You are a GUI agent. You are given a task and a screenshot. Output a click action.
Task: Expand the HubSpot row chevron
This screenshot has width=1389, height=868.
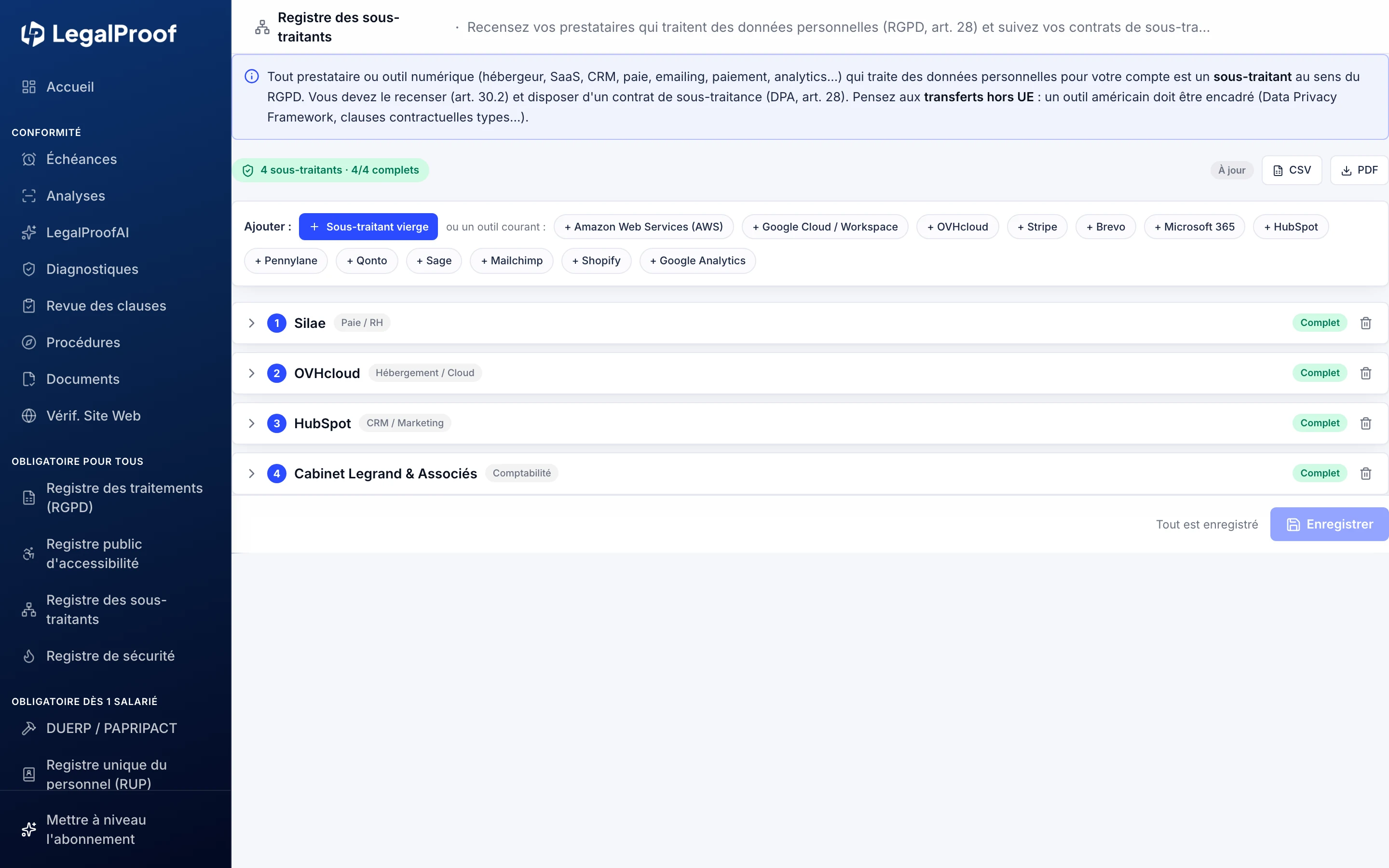tap(251, 423)
